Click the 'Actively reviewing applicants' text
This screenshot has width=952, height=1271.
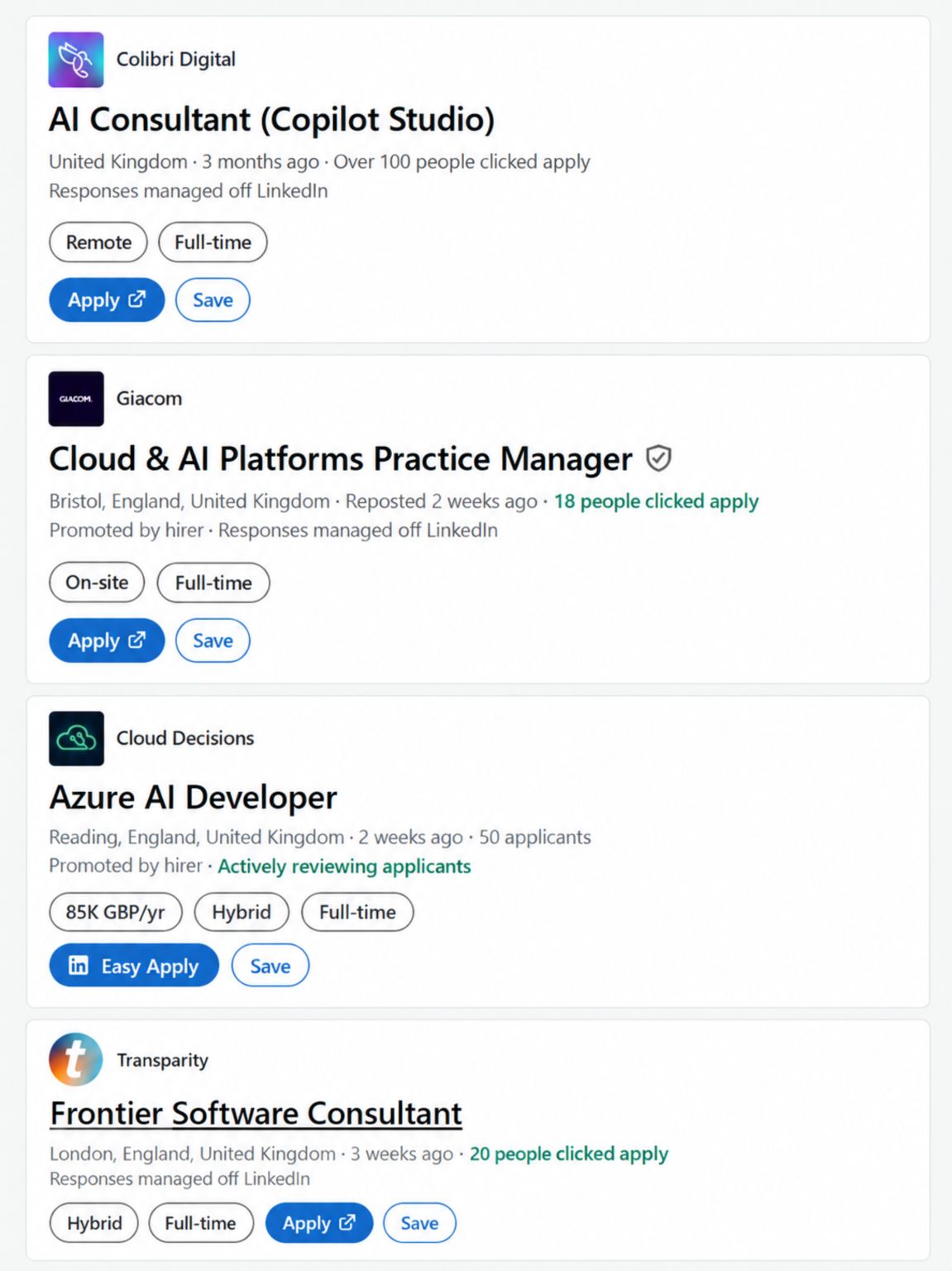tap(344, 866)
